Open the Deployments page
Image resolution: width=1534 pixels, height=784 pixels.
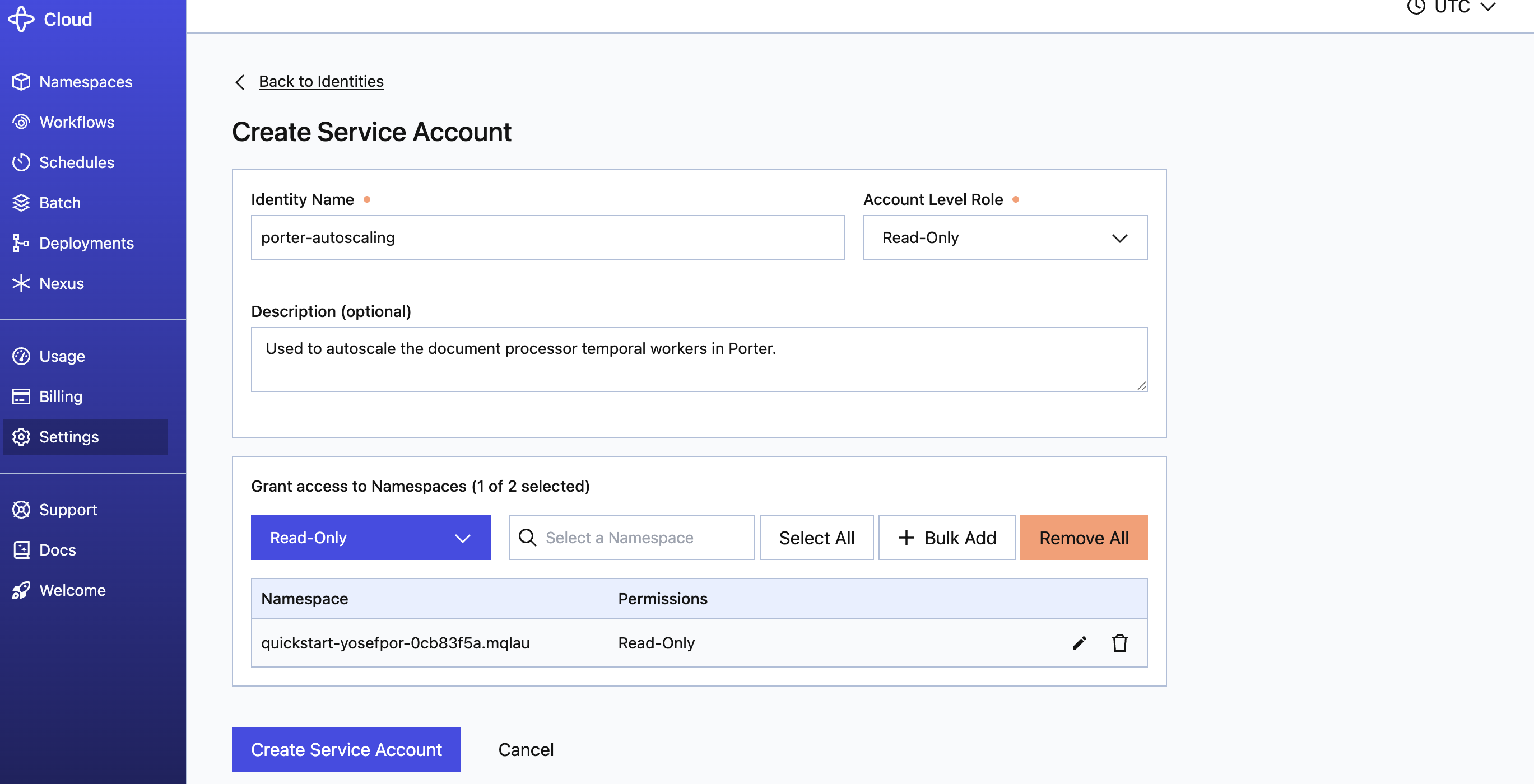(x=86, y=243)
